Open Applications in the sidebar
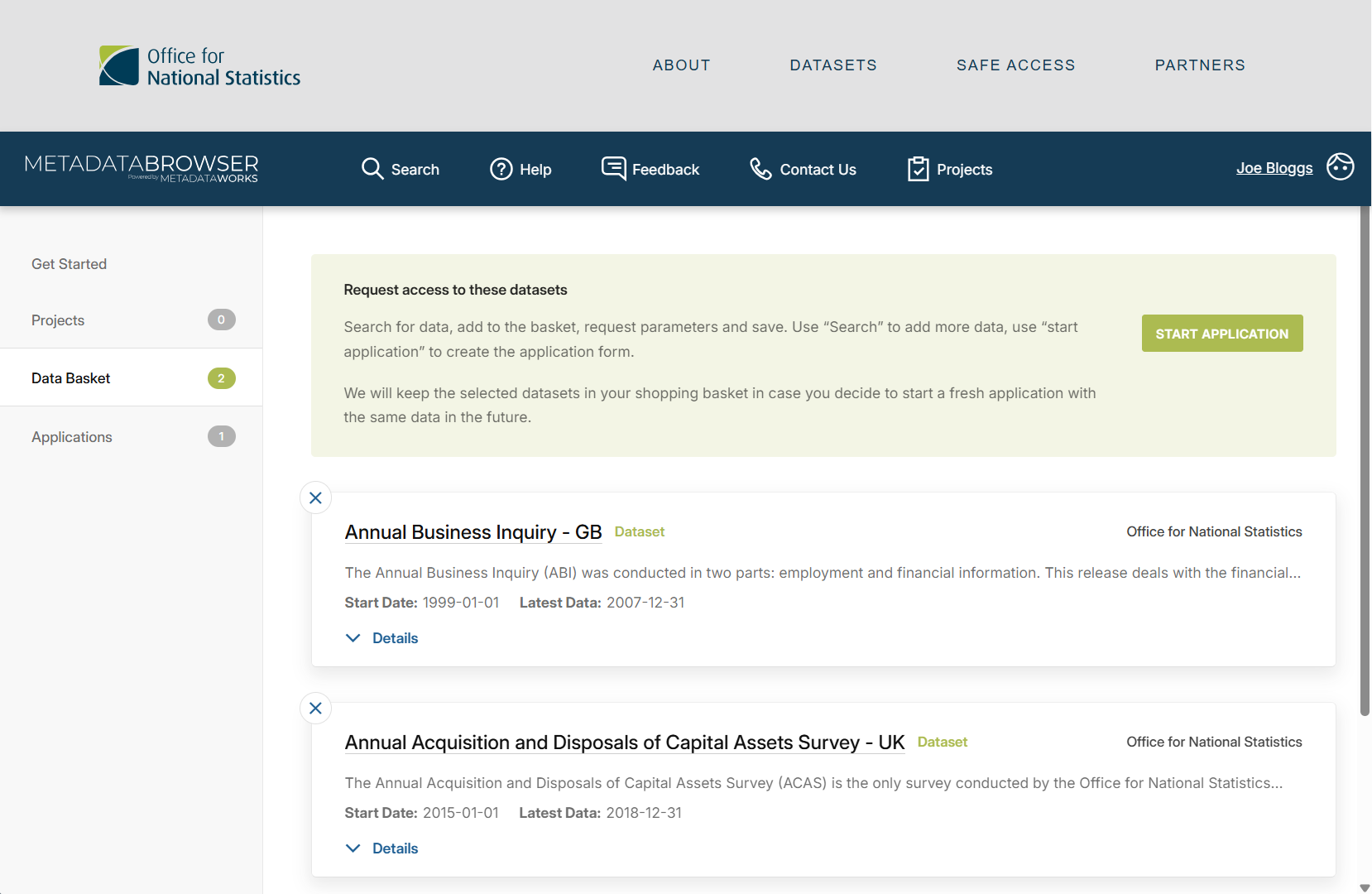 coord(72,437)
